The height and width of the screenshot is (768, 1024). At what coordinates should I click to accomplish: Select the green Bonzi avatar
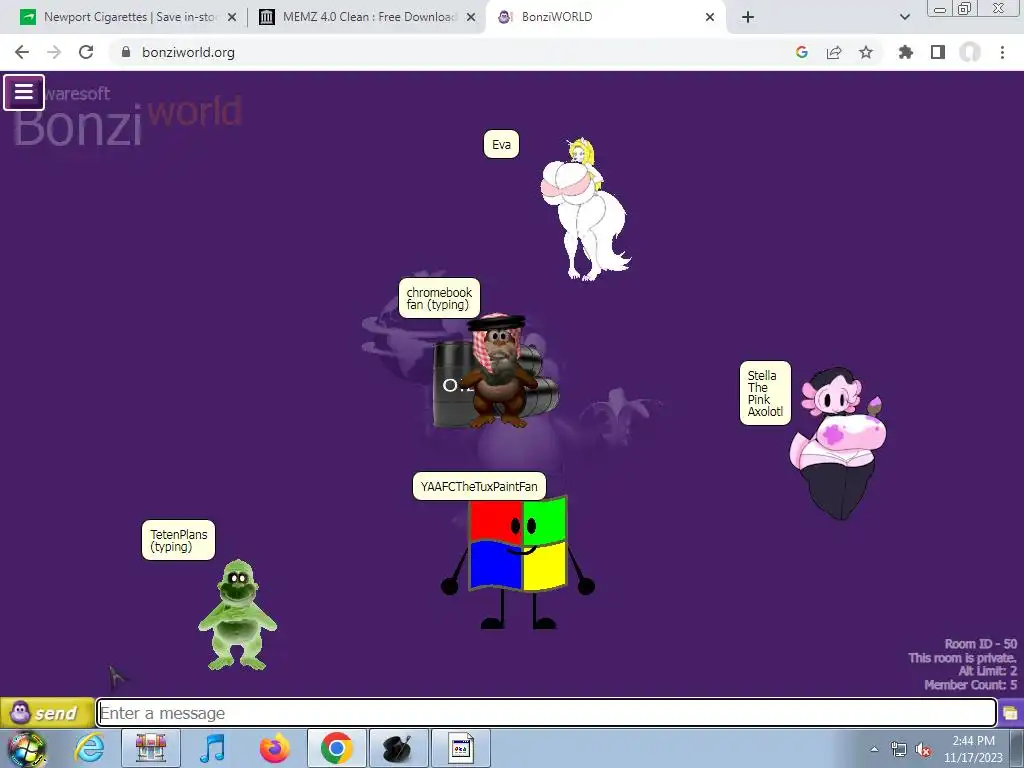click(238, 615)
